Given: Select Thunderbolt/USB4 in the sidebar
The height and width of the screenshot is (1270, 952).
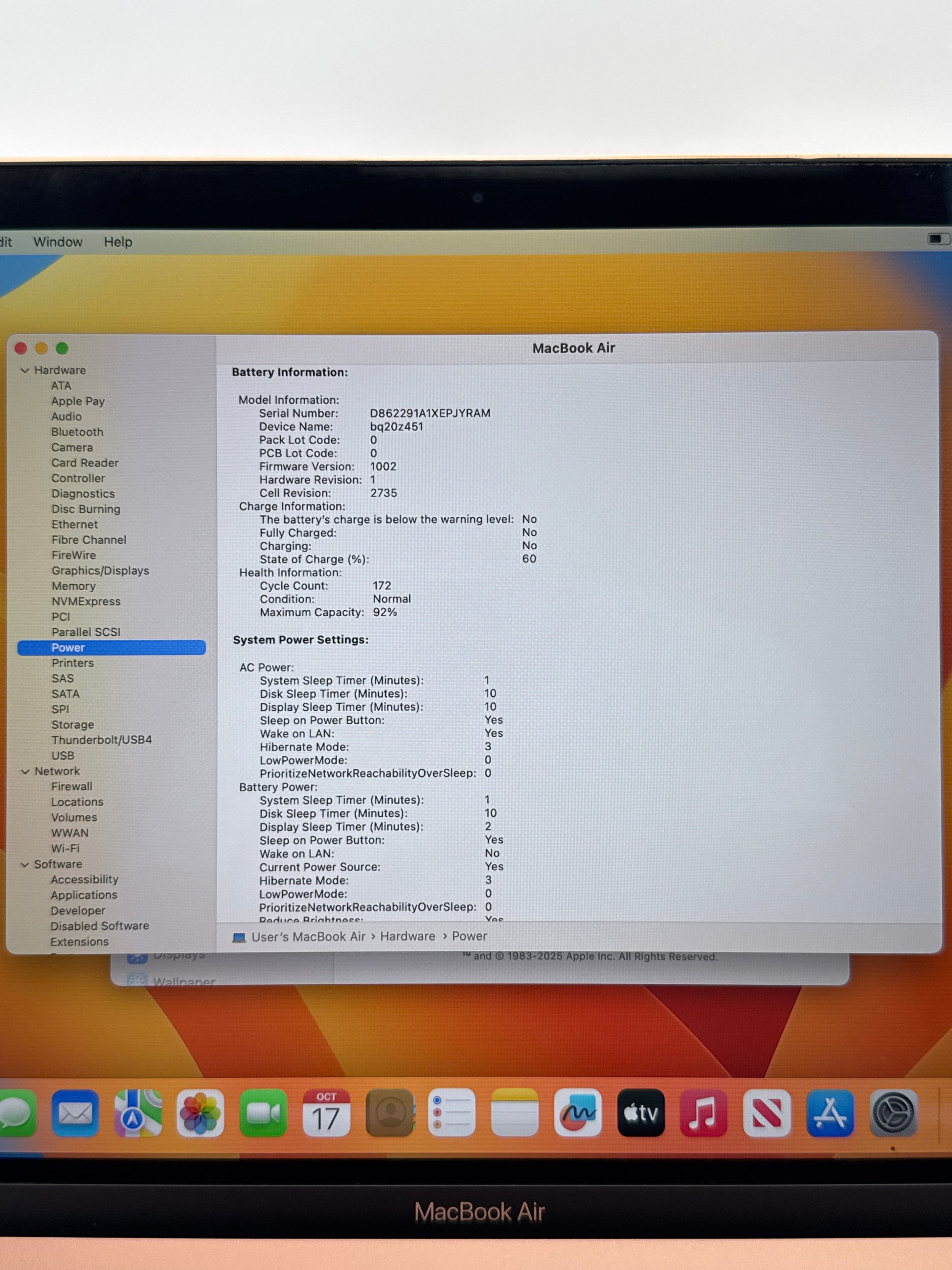Looking at the screenshot, I should [102, 740].
